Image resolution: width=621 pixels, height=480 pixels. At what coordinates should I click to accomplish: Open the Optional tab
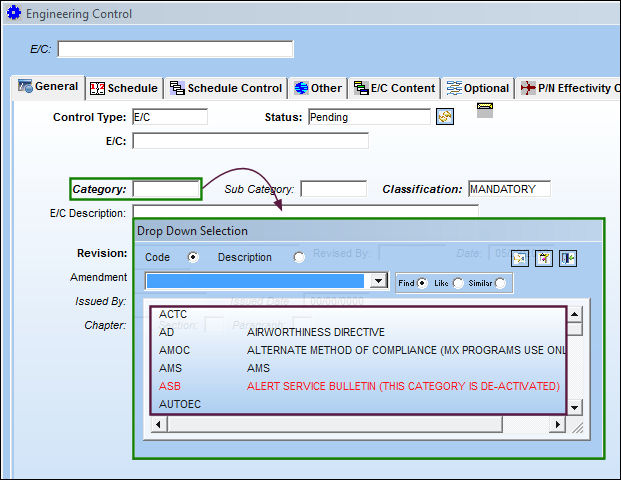click(478, 88)
